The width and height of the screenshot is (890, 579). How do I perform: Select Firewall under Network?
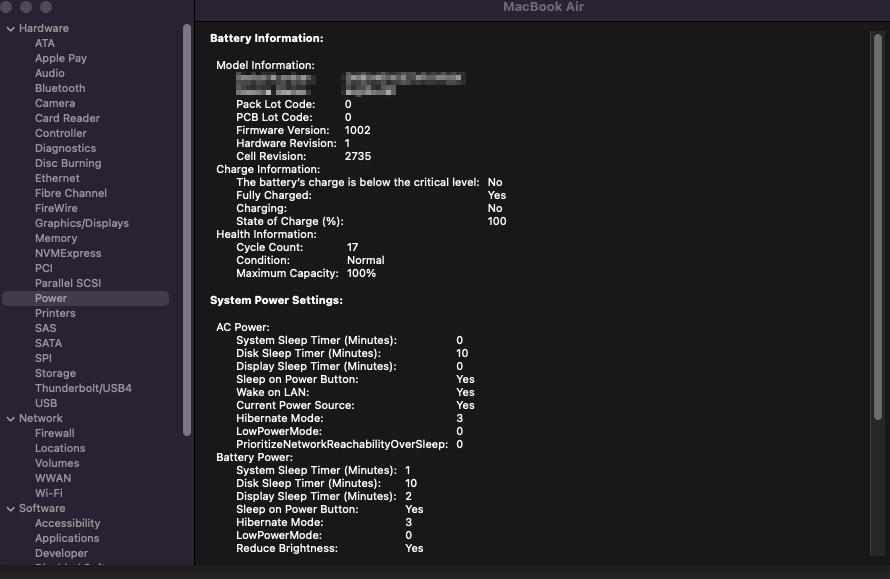(x=55, y=433)
